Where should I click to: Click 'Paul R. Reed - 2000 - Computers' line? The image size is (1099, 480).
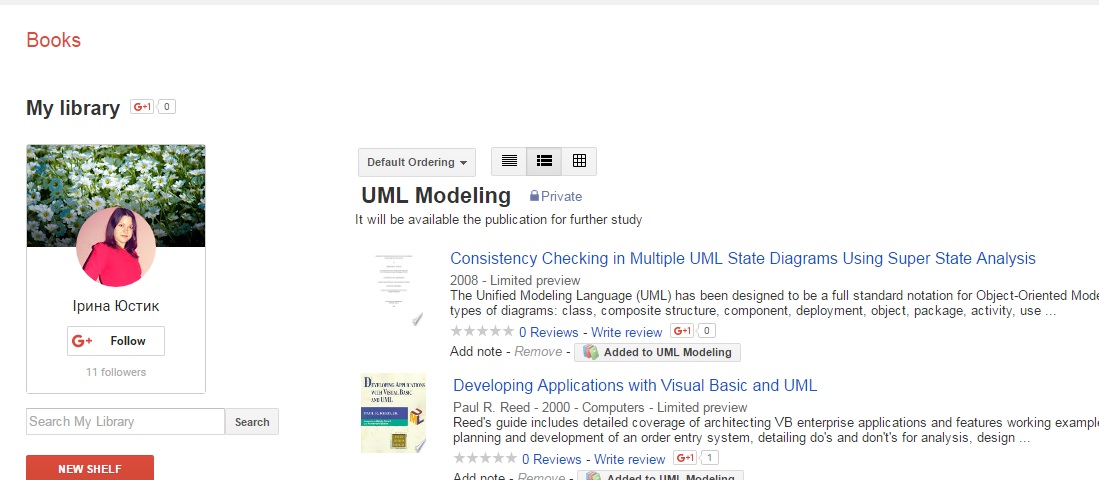pyautogui.click(x=600, y=407)
